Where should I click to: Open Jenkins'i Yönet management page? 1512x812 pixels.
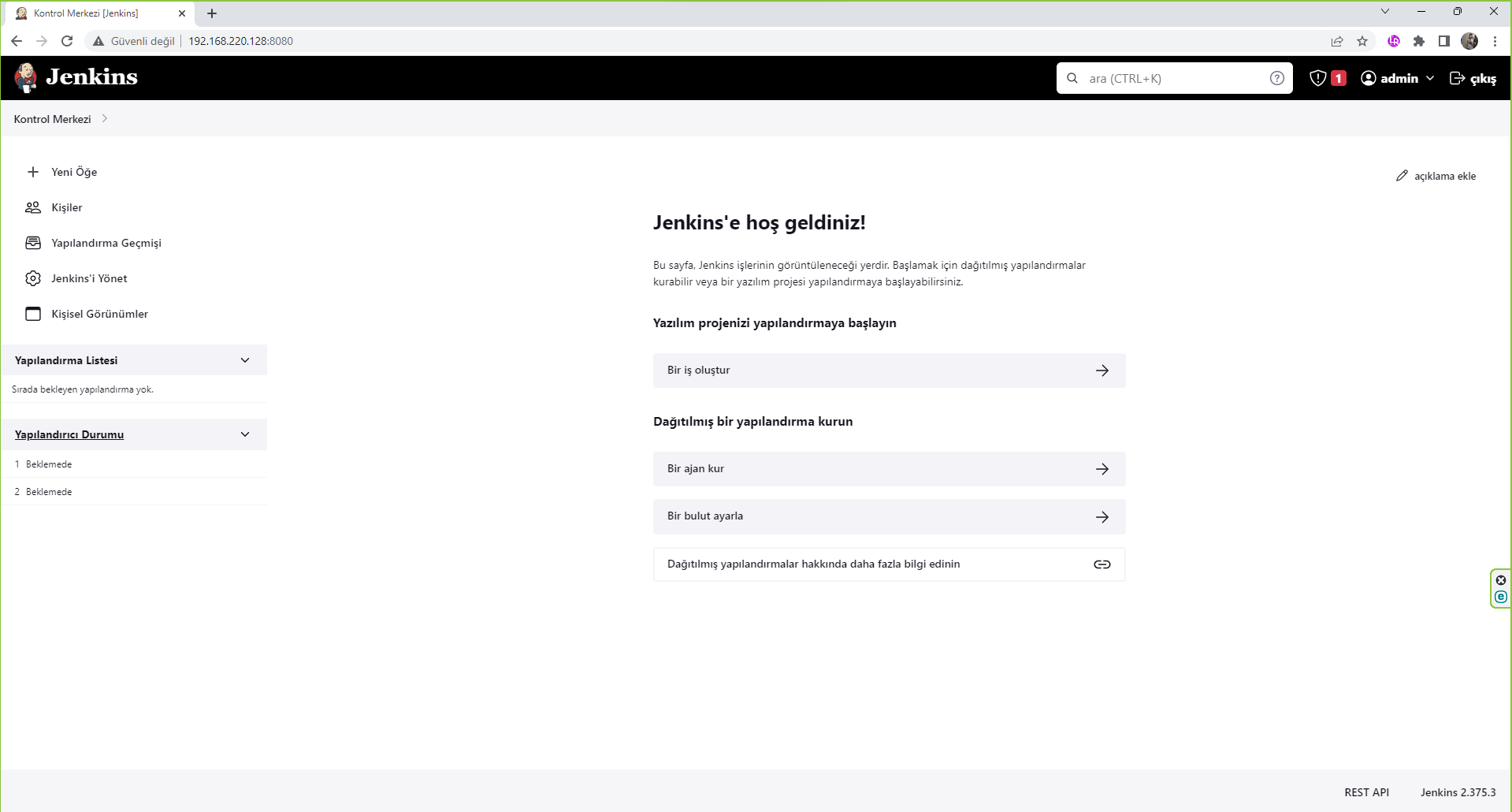tap(89, 278)
